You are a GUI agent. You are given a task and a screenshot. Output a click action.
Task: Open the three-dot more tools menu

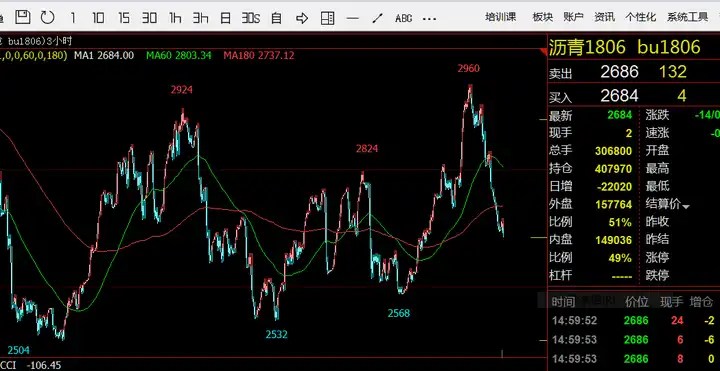coord(429,19)
